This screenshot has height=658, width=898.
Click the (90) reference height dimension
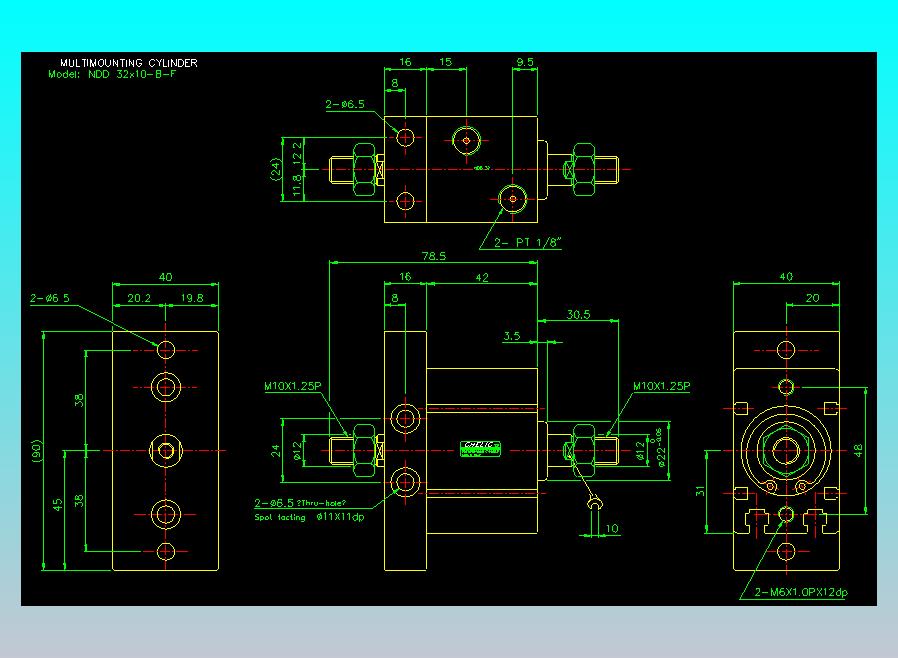36,451
